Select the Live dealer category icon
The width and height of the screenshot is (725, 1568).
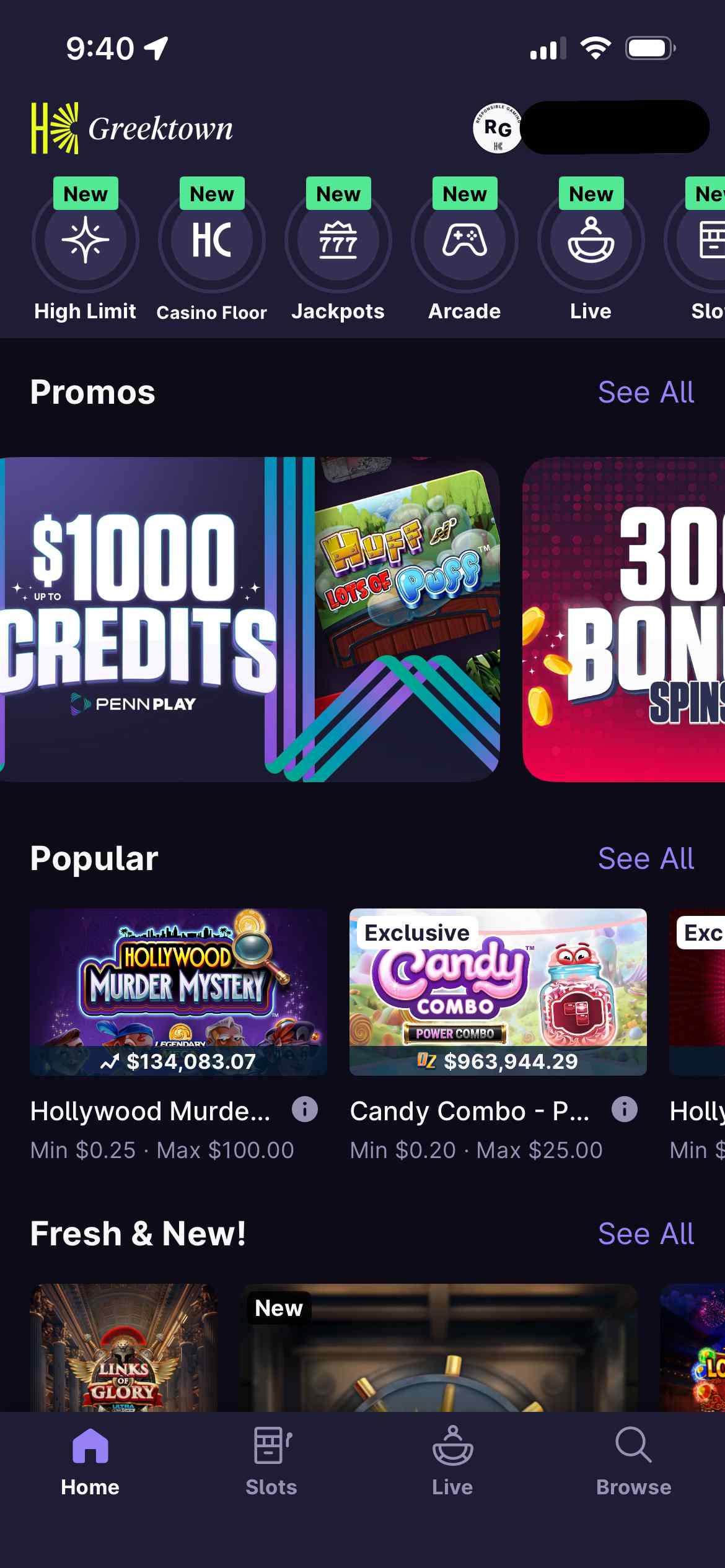[591, 240]
